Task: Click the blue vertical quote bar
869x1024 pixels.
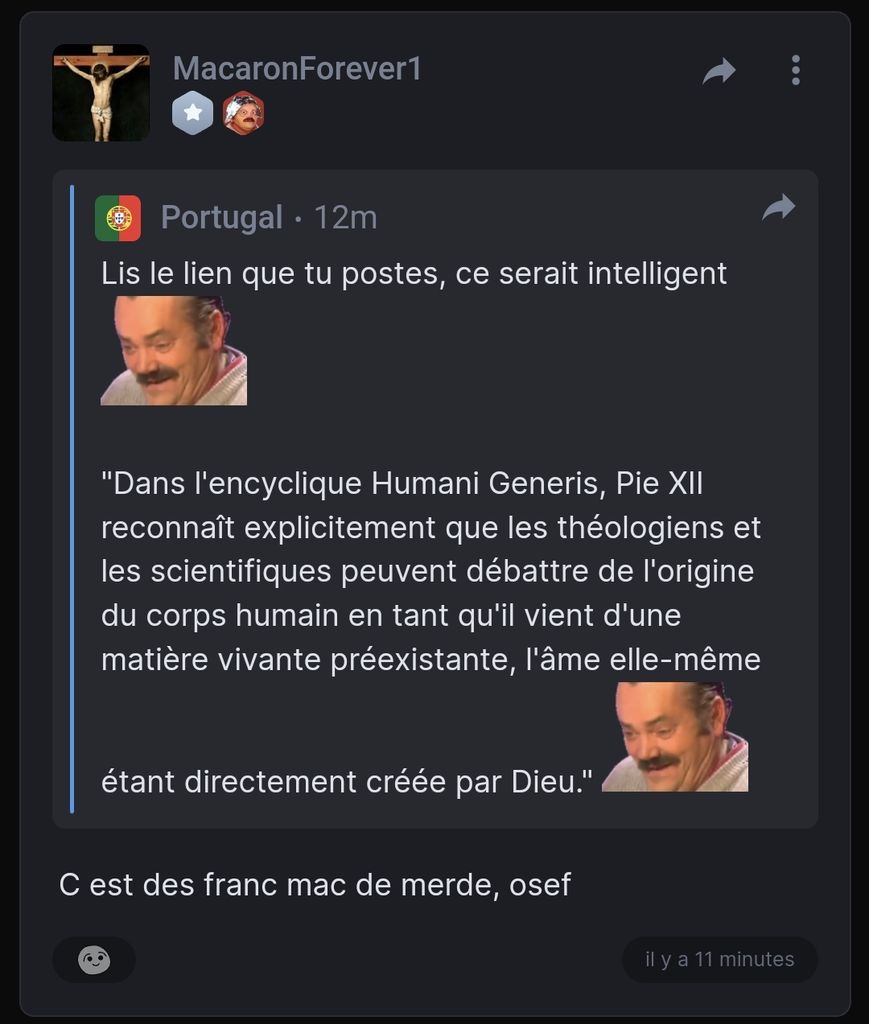Action: 72,499
